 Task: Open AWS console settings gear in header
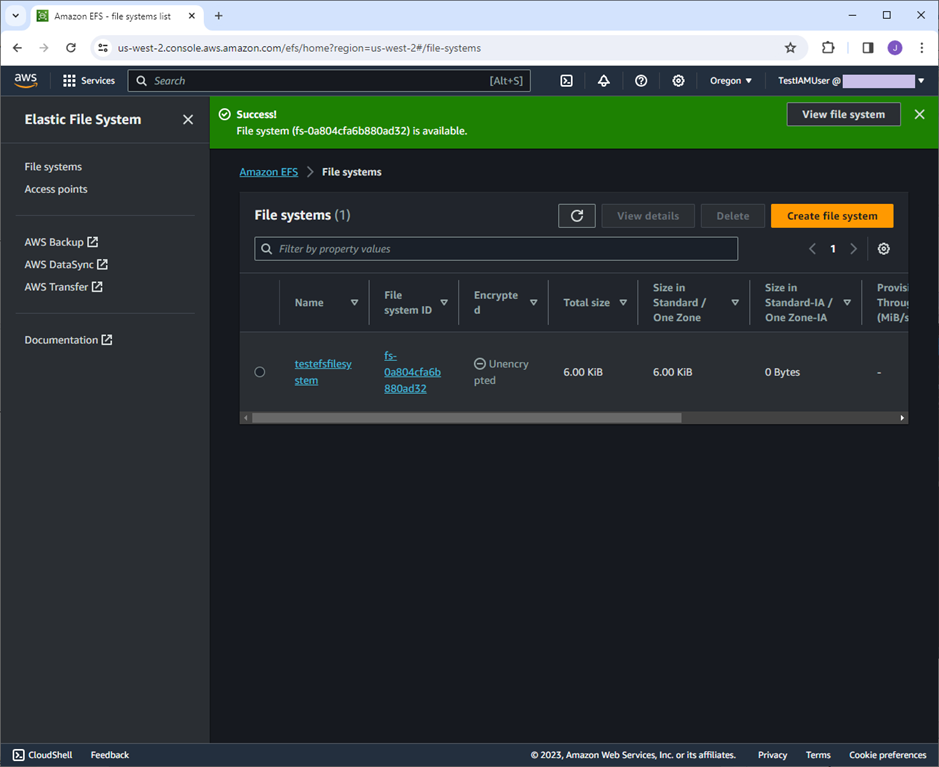678,81
